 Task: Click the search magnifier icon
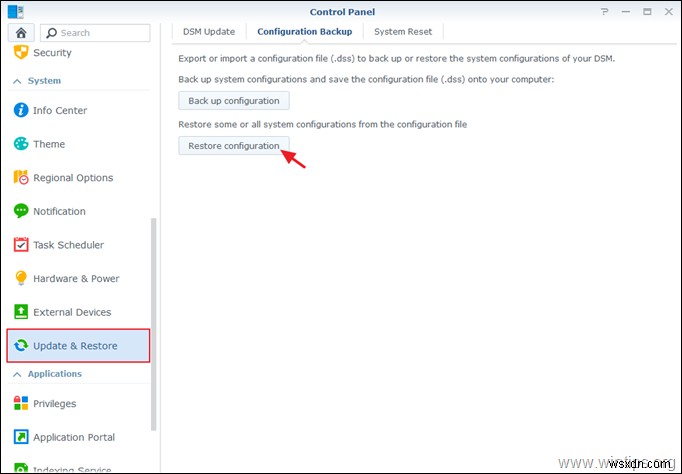pyautogui.click(x=52, y=33)
